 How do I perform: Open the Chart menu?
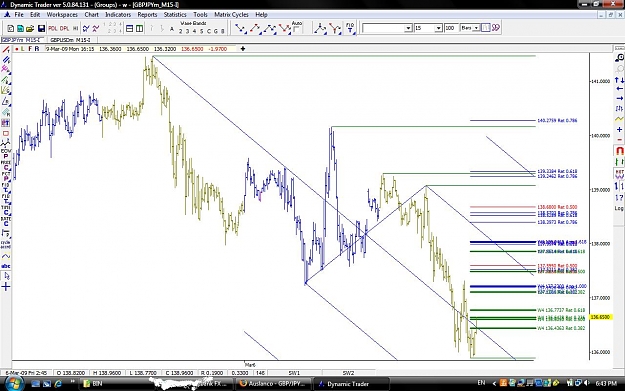pos(91,14)
